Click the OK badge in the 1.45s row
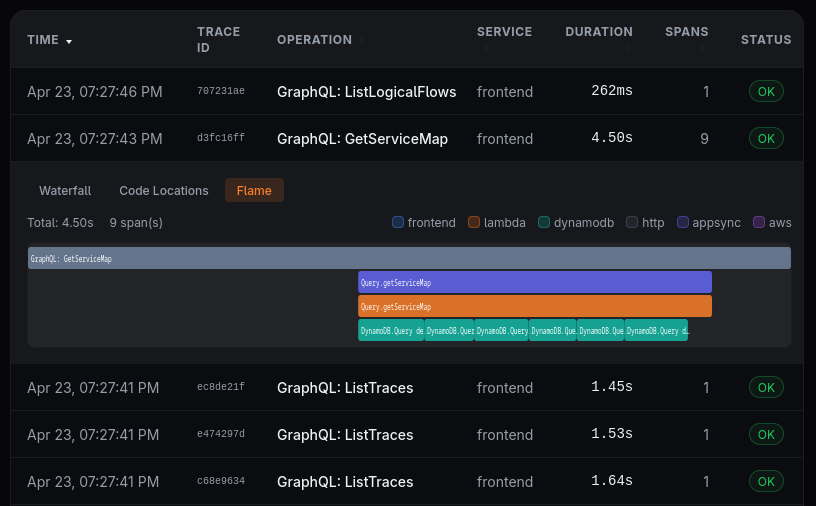Viewport: 816px width, 506px height. click(x=766, y=387)
